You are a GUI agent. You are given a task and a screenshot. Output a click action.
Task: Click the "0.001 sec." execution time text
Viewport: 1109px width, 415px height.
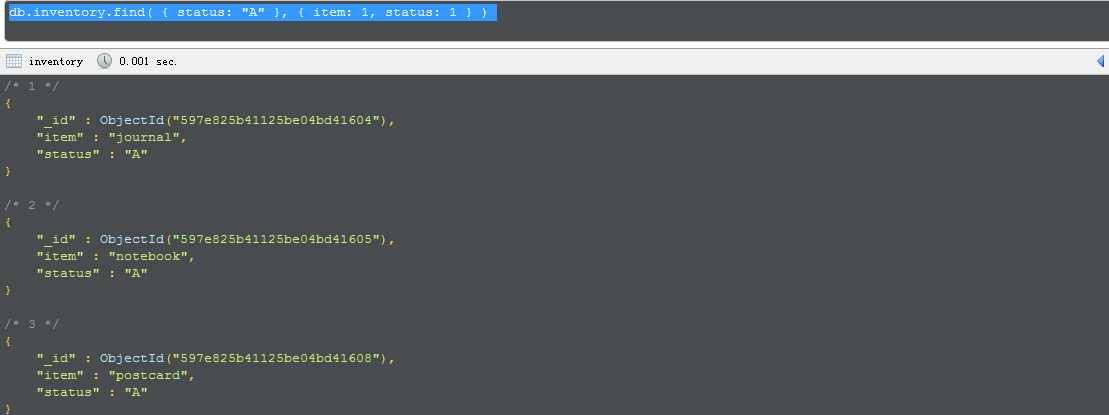coord(149,62)
